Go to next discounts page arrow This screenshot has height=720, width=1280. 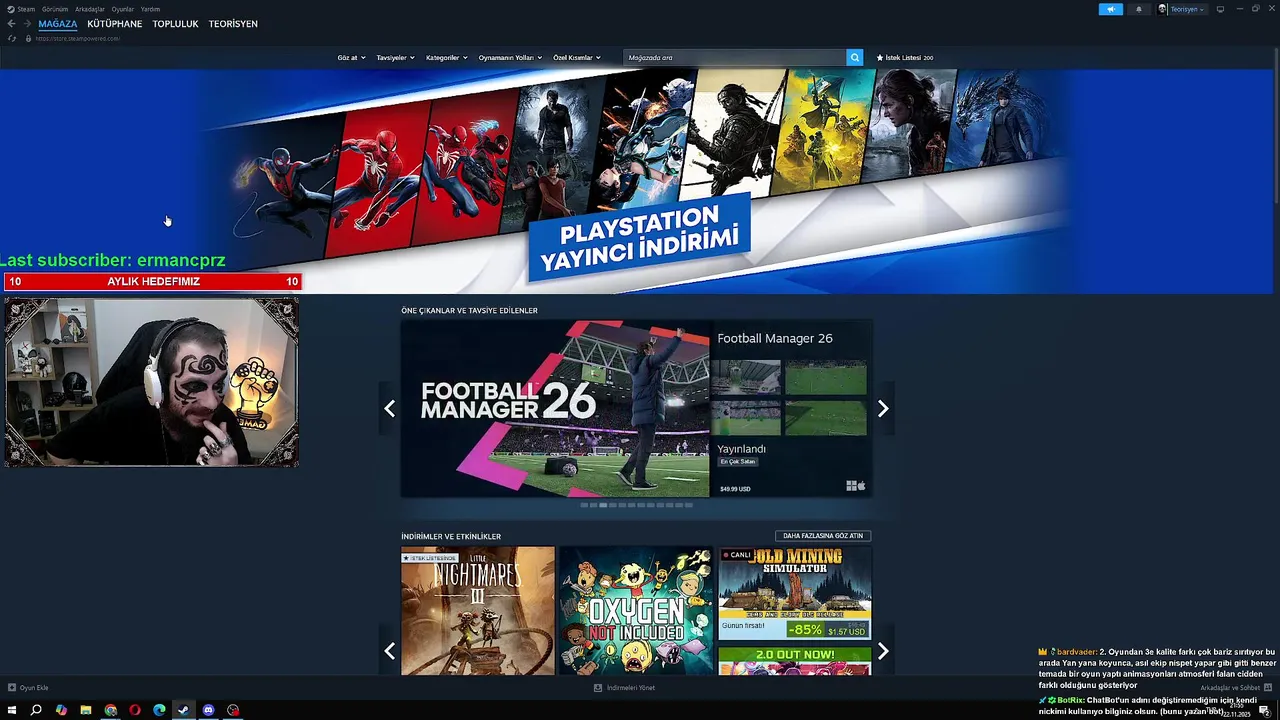pyautogui.click(x=883, y=651)
